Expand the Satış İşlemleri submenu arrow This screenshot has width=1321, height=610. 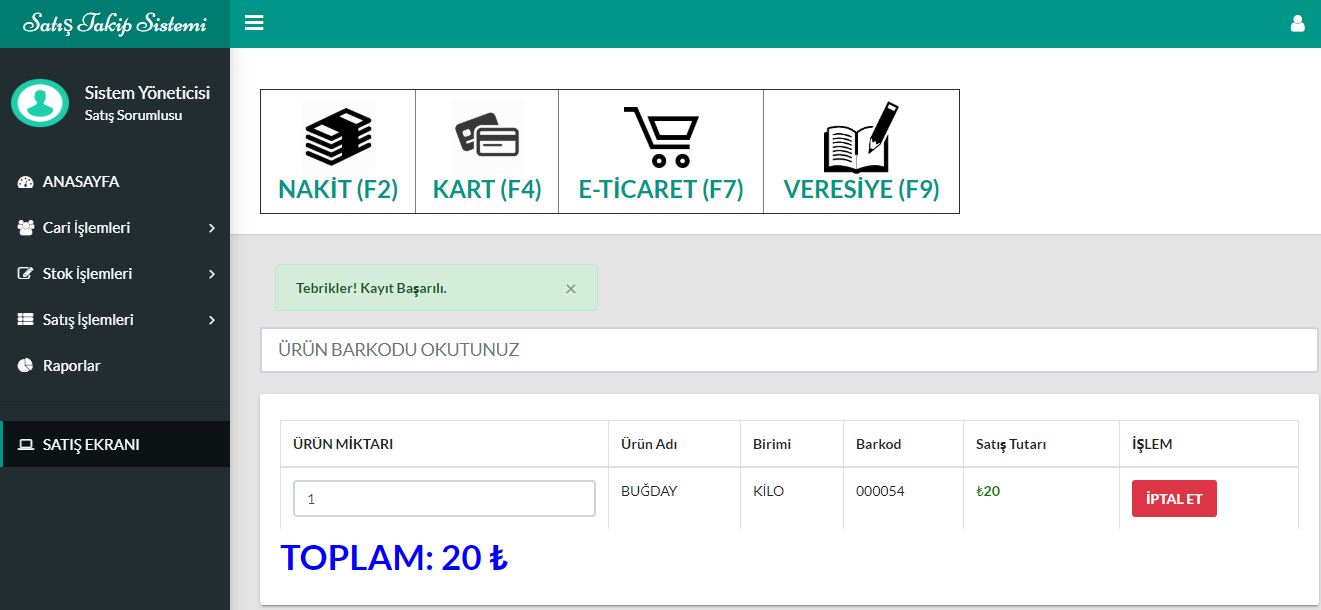tap(212, 320)
